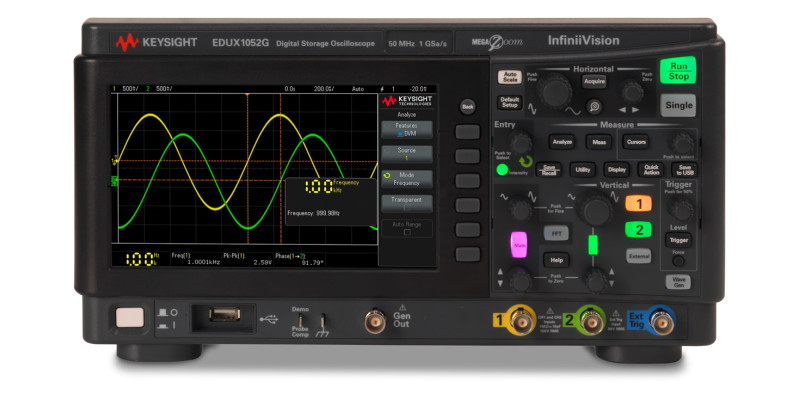Screen dimensions: 800x400
Task: Toggle orange channel 1 key
Action: [638, 204]
